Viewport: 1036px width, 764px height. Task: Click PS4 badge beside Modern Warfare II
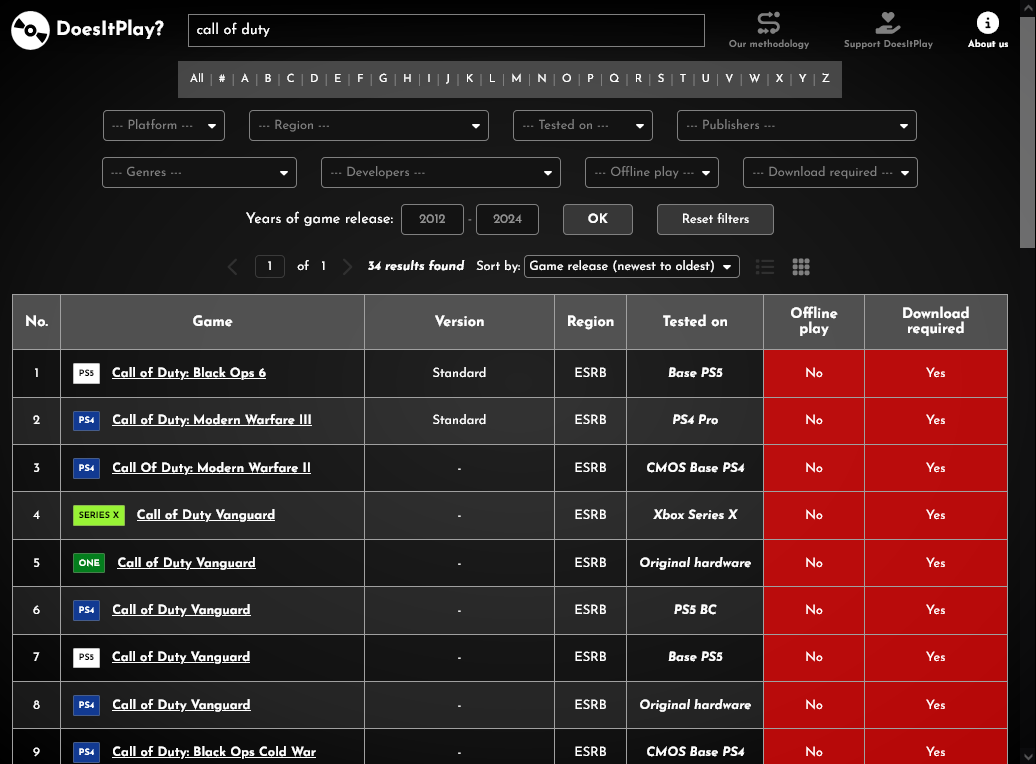(x=87, y=468)
